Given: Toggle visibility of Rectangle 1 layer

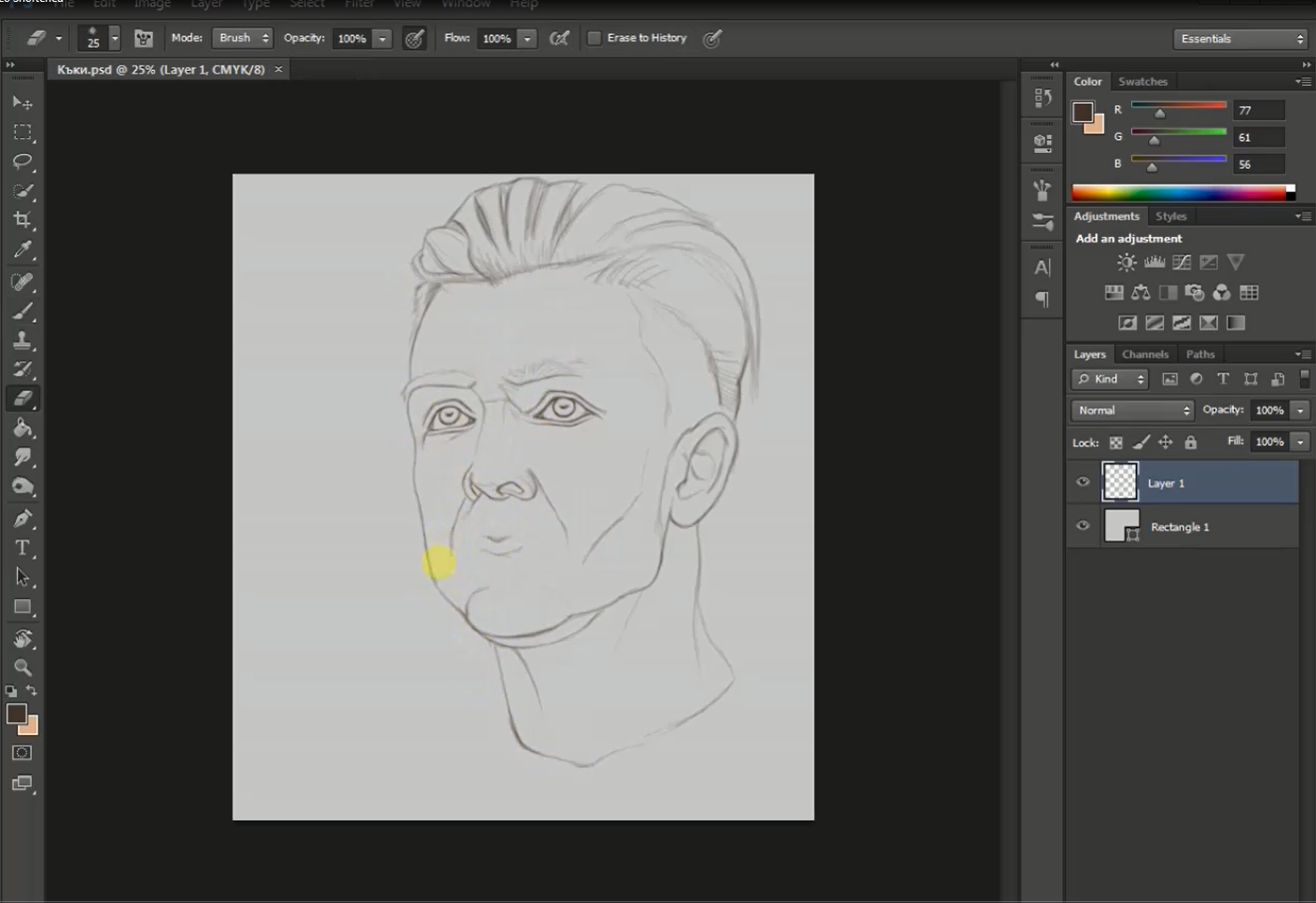Looking at the screenshot, I should 1083,526.
